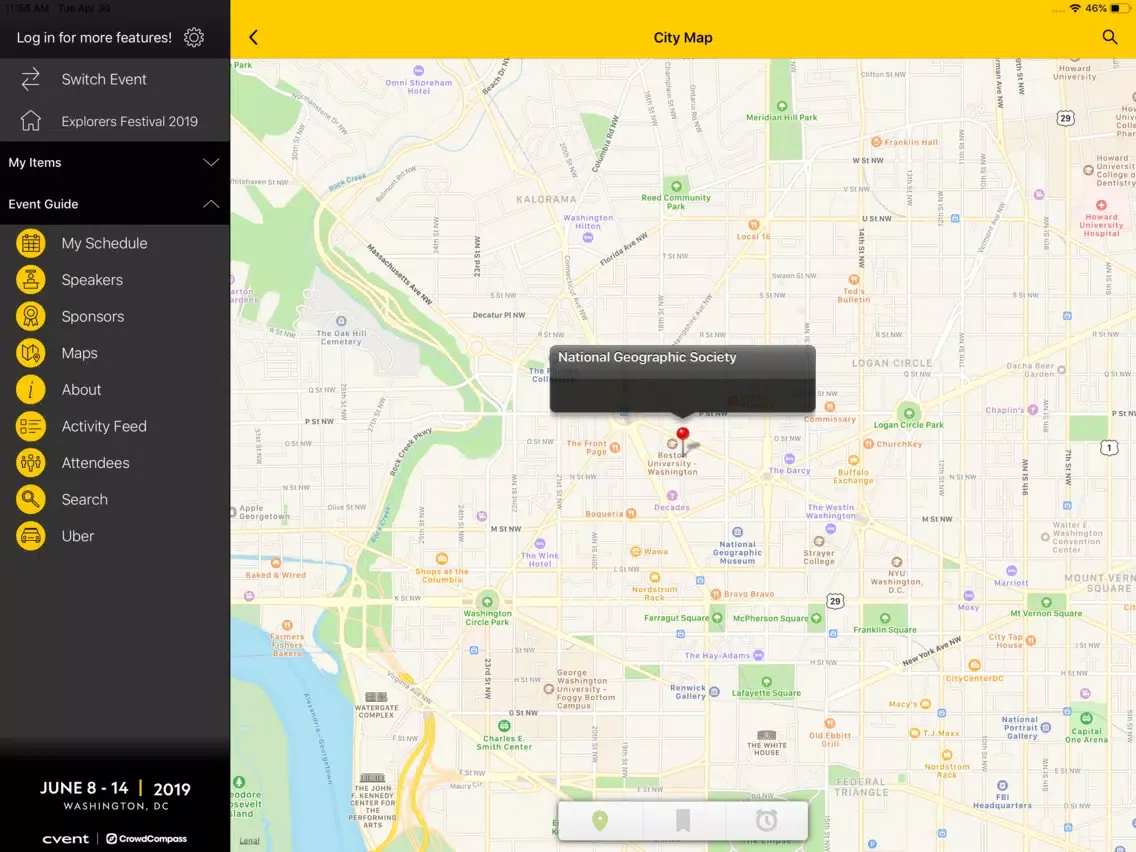
Task: Tap the Baked & Wired marker
Action: click(276, 563)
